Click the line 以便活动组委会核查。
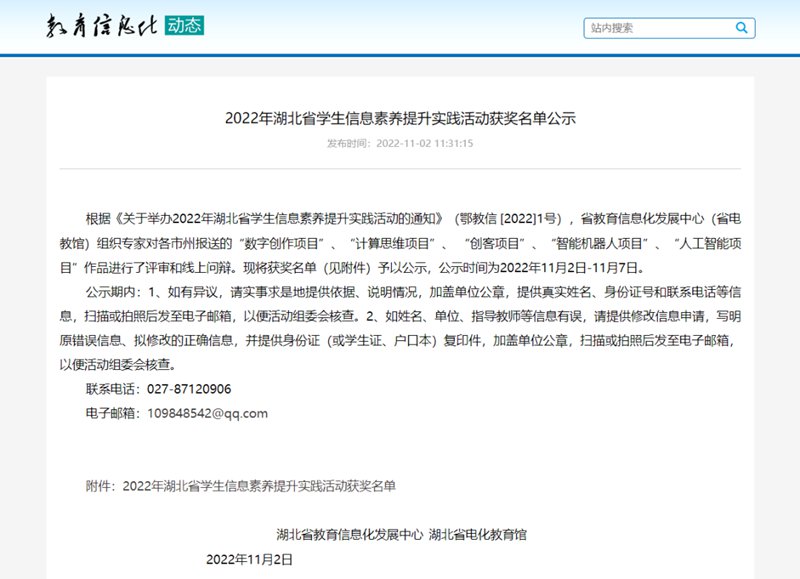This screenshot has height=579, width=800. pos(118,365)
